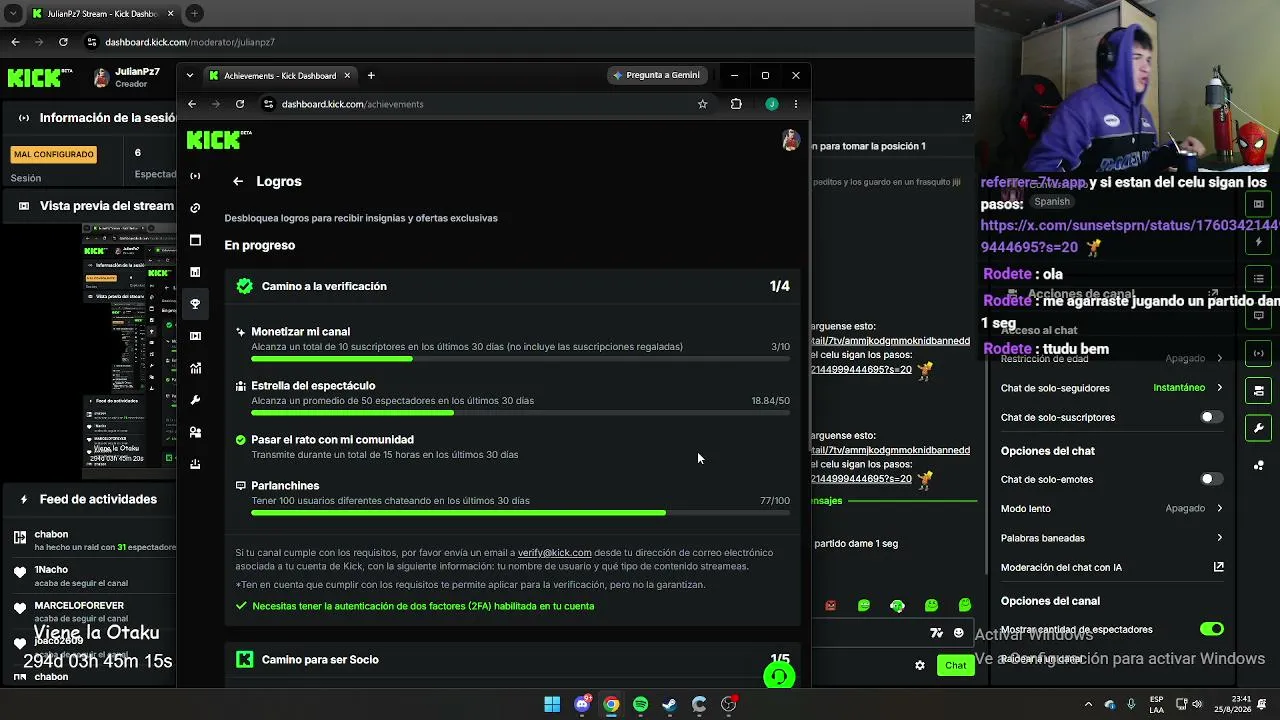Open the Chrome three-dot menu

coord(796,104)
